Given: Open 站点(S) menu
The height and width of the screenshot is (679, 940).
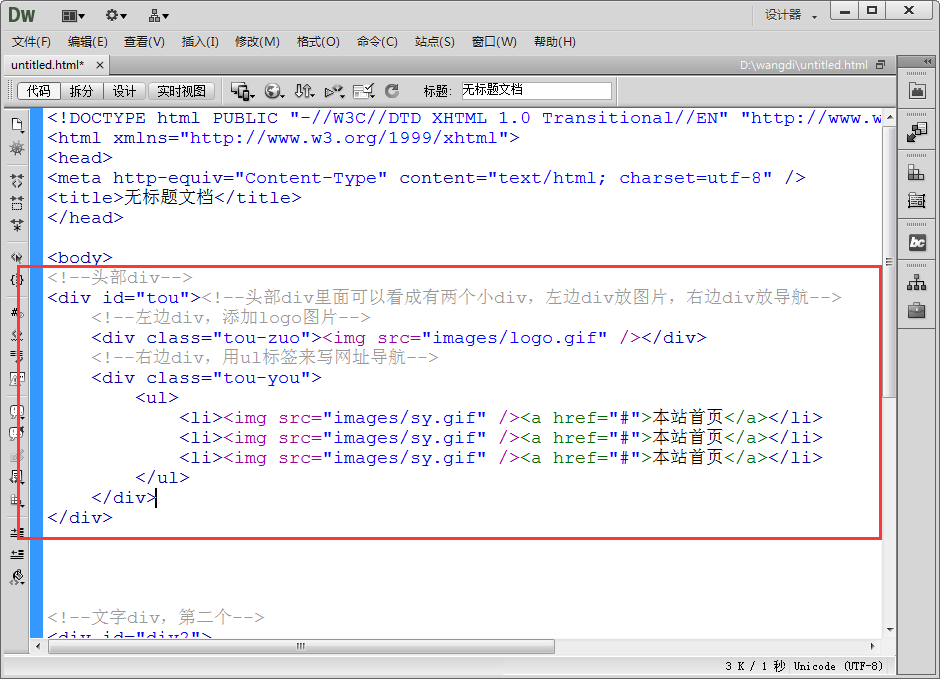Looking at the screenshot, I should [435, 42].
